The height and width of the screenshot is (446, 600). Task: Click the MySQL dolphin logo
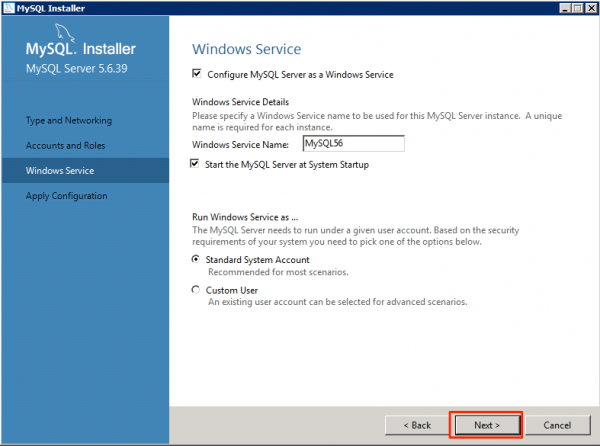[64, 32]
